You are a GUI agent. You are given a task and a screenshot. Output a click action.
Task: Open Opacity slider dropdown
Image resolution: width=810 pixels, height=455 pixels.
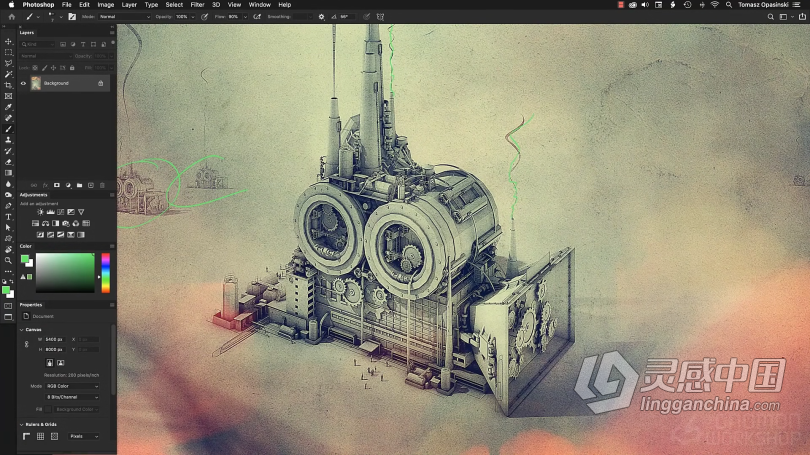pyautogui.click(x=193, y=17)
